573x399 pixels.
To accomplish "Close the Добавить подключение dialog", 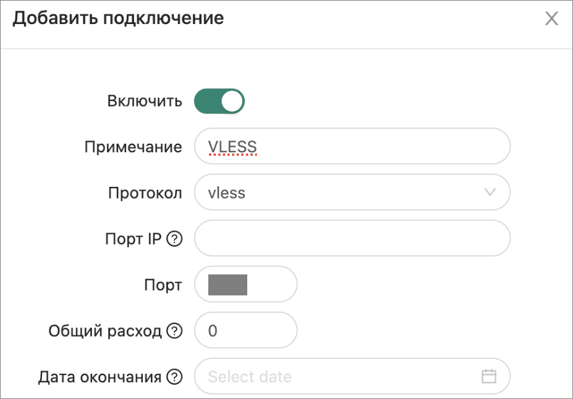I will click(551, 18).
